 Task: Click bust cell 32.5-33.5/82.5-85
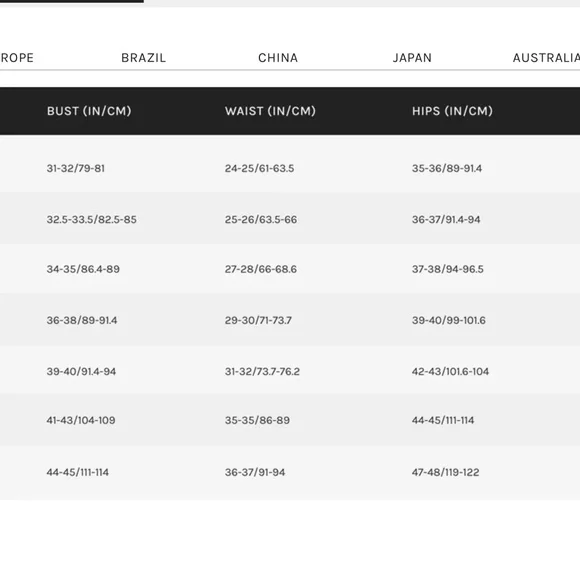(91, 219)
